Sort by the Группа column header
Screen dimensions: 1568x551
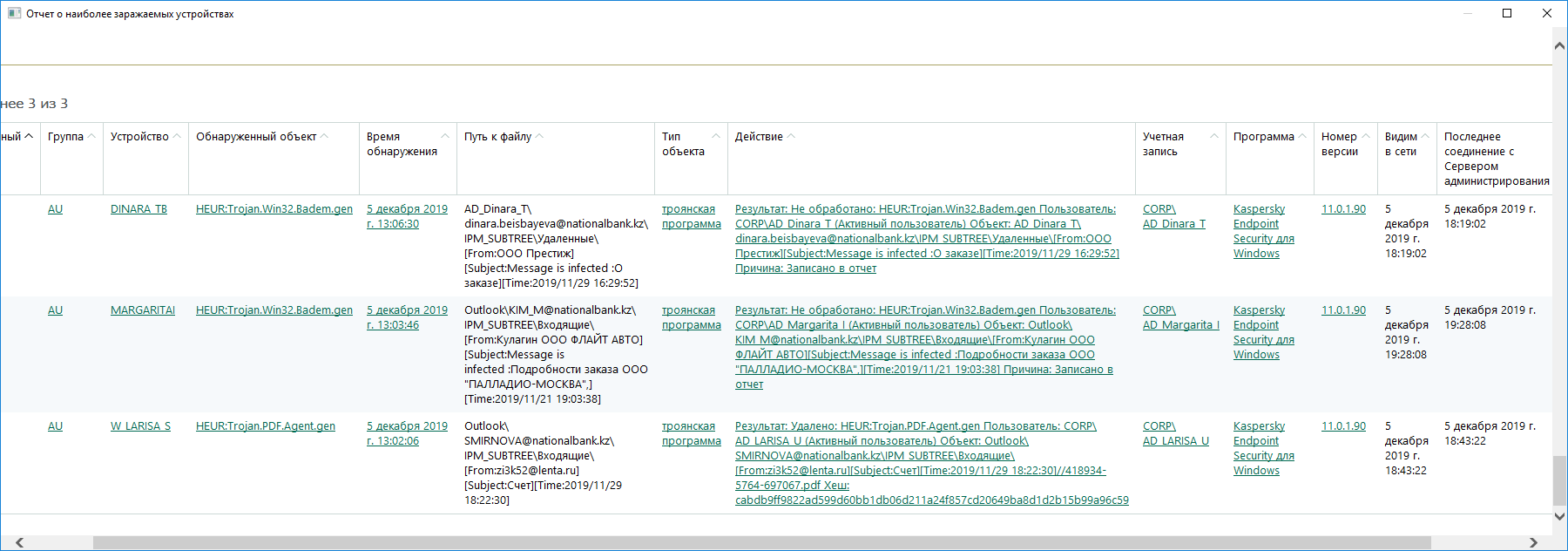65,136
